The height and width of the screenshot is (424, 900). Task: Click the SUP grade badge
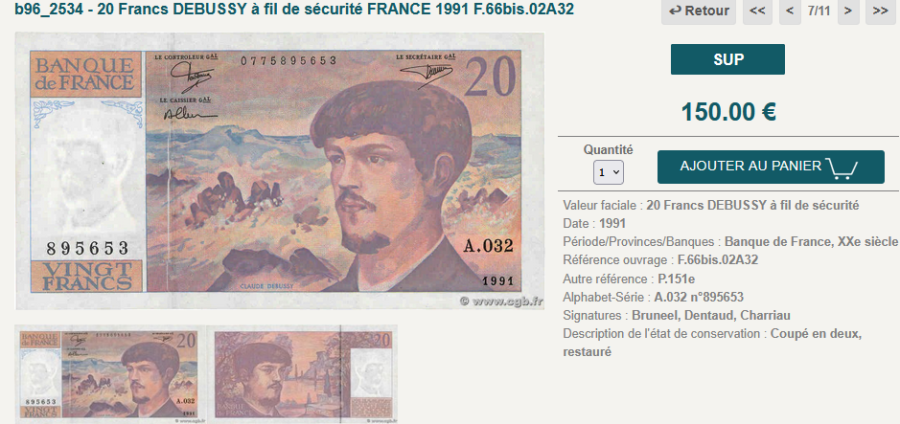pos(727,60)
